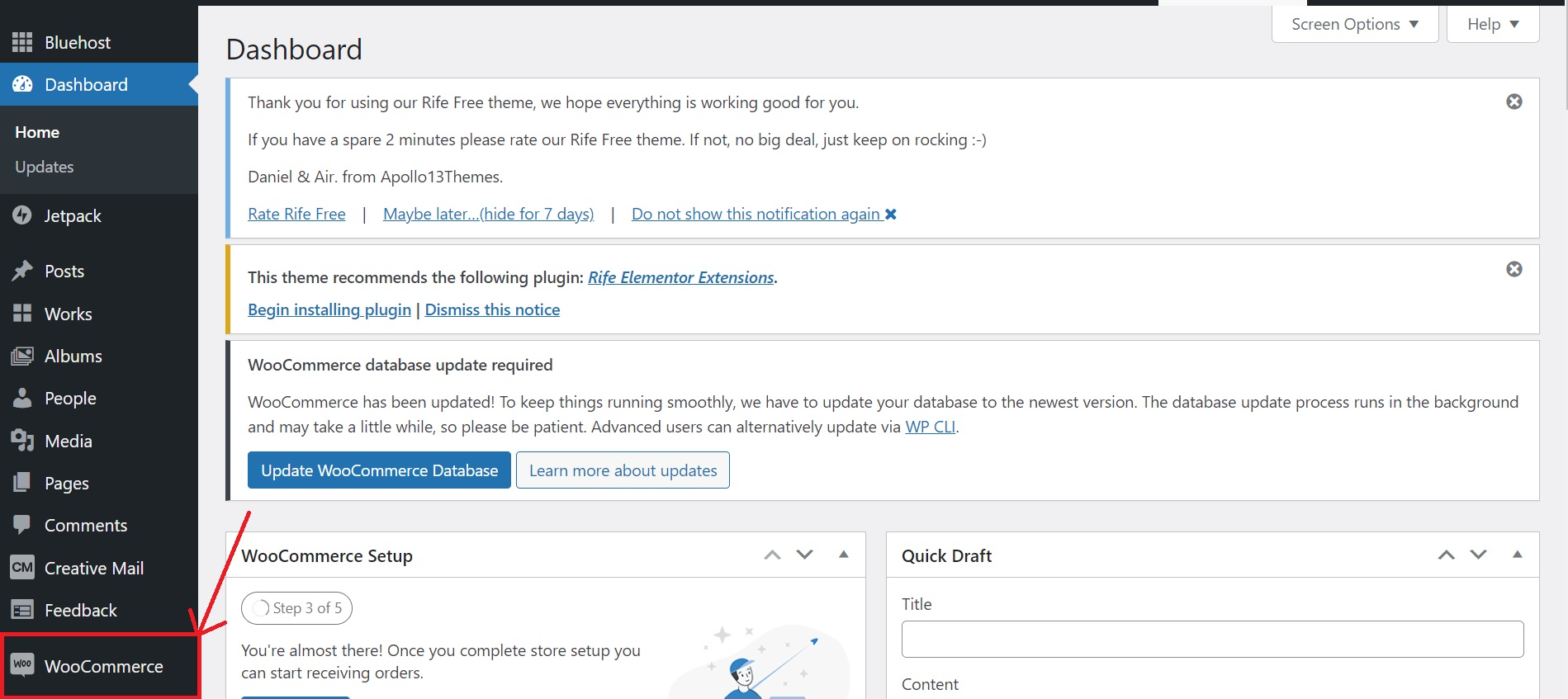The width and height of the screenshot is (1568, 699).
Task: Dismiss the Rife Free theme notice
Action: pos(1514,102)
